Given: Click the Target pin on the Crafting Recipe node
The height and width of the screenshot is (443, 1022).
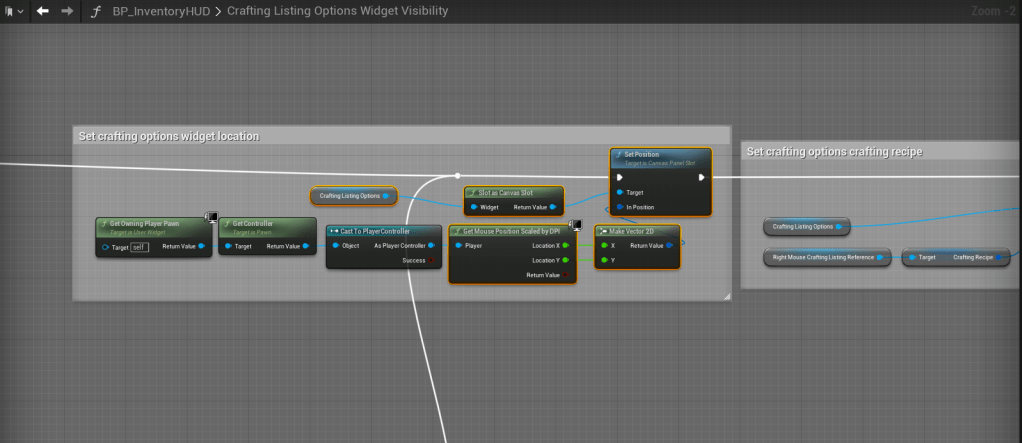Looking at the screenshot, I should coord(911,257).
